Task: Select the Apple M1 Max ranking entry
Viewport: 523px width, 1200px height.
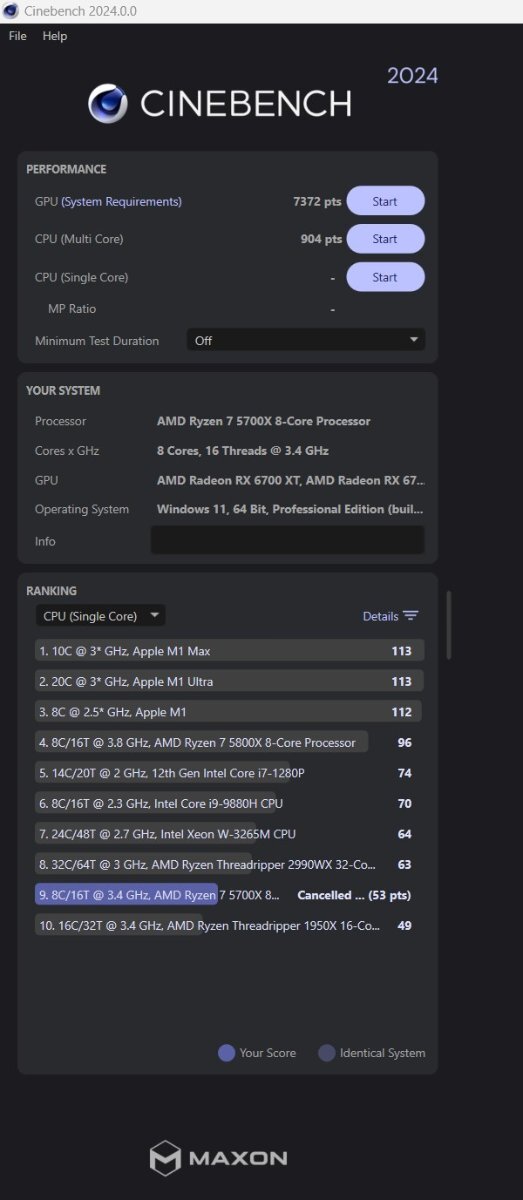Action: tap(230, 651)
